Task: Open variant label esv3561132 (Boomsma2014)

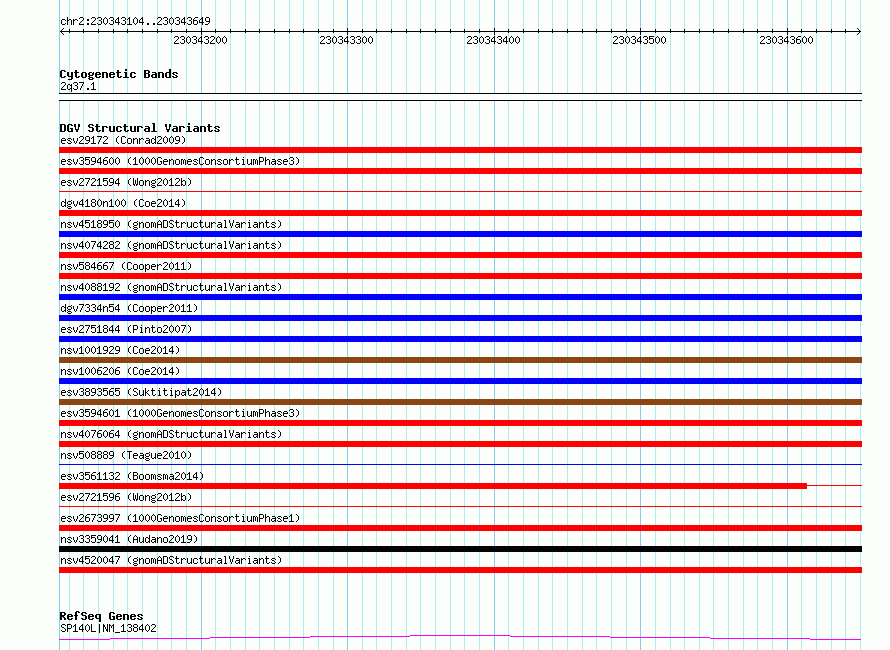Action: click(x=132, y=476)
